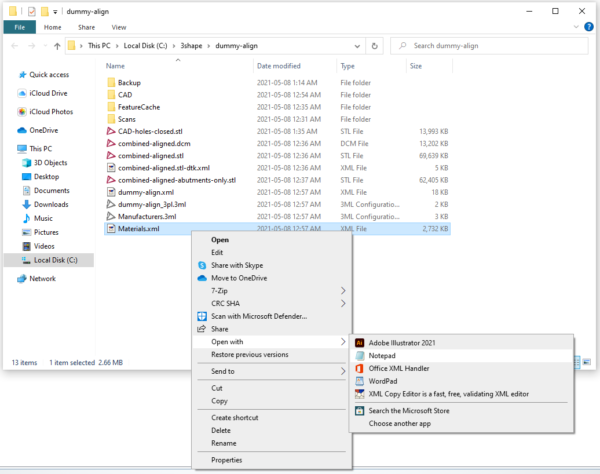
Task: Click the up-arrow navigation icon
Action: coord(54,46)
